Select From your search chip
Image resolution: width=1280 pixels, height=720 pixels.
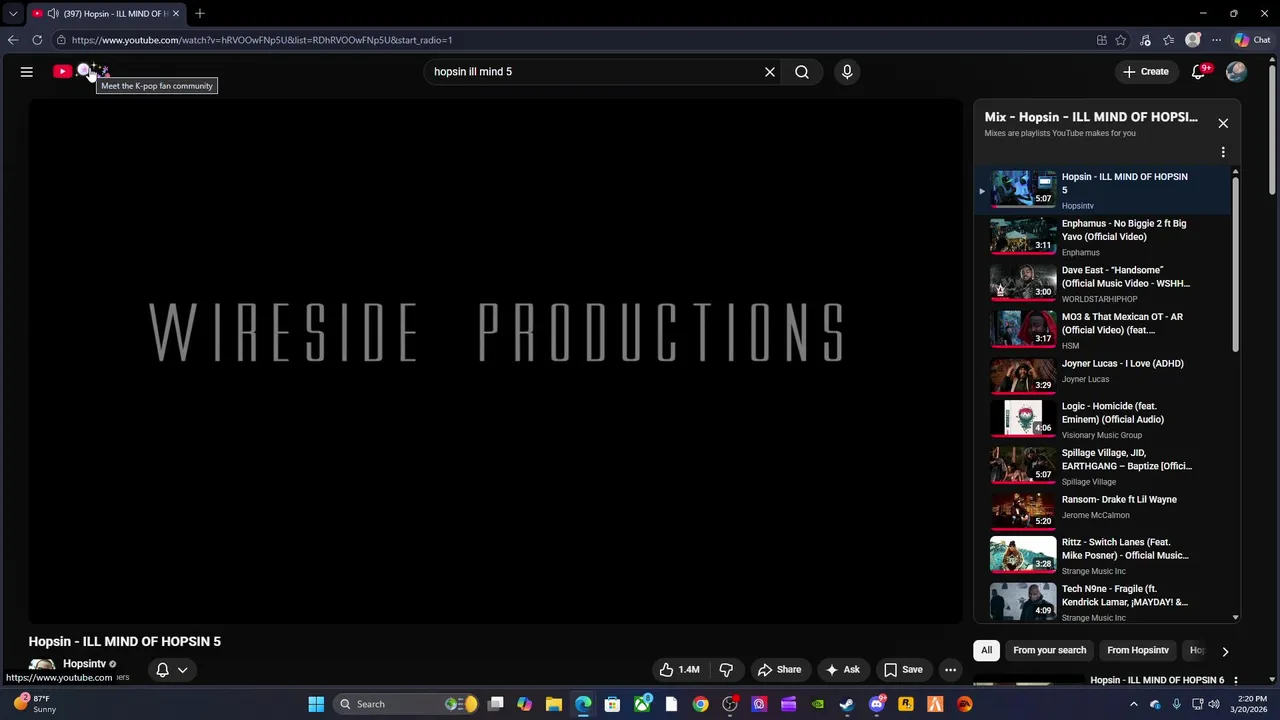click(x=1049, y=650)
